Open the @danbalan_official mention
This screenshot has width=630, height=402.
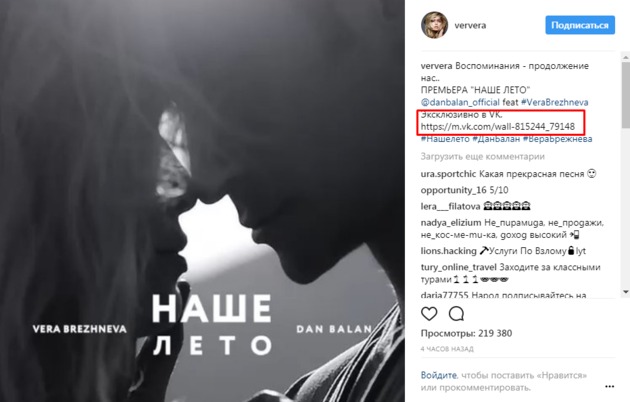[460, 102]
